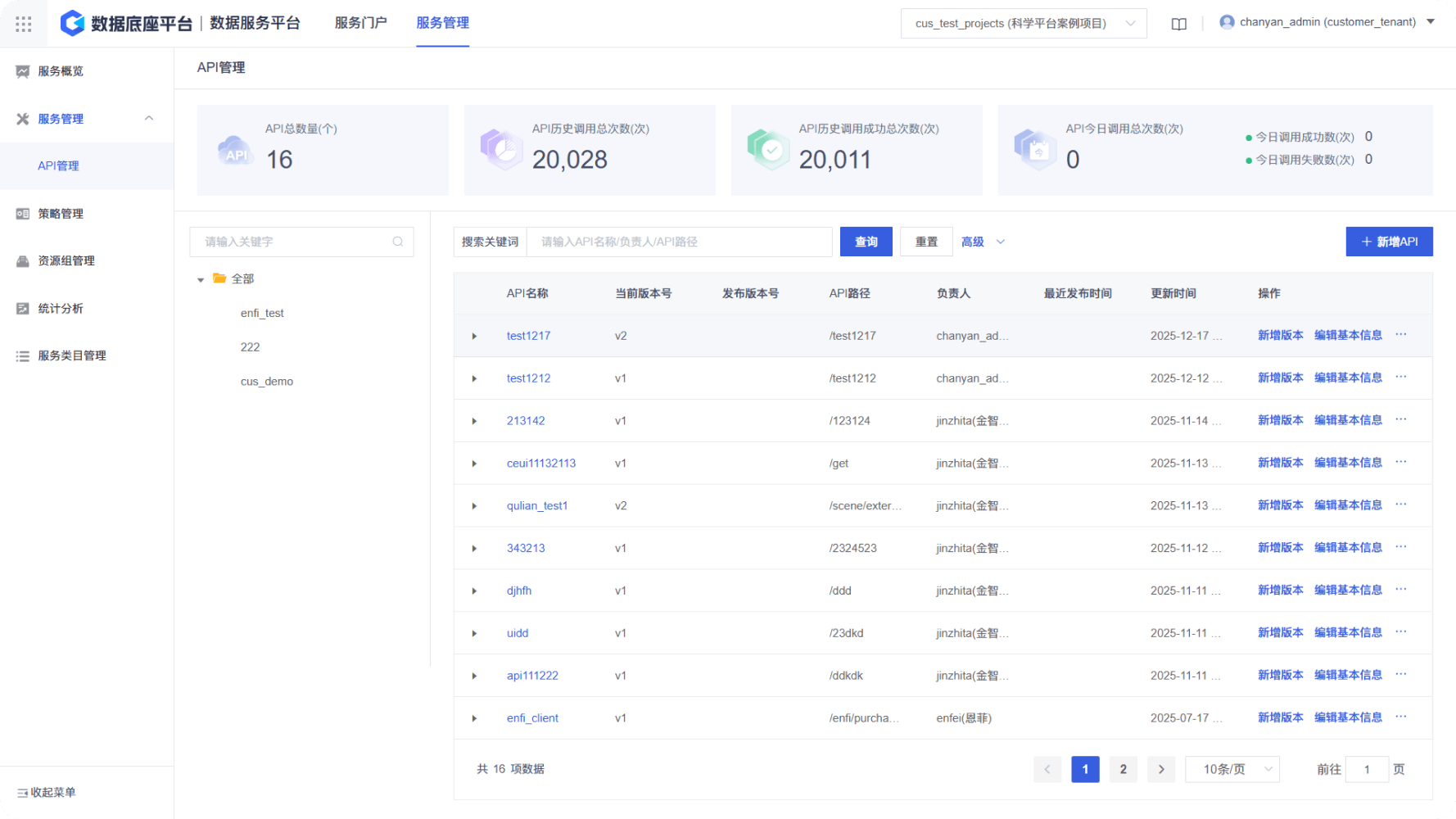1456x819 pixels.
Task: Select cus_demo in the category tree
Action: tap(266, 381)
